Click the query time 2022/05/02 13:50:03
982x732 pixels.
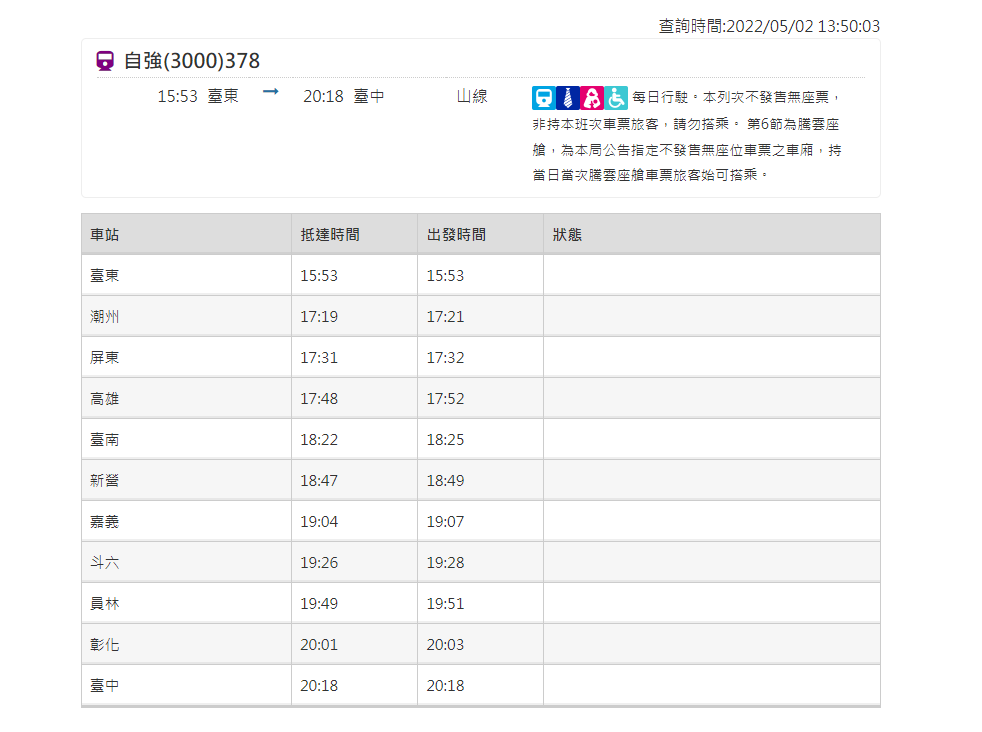pos(803,26)
